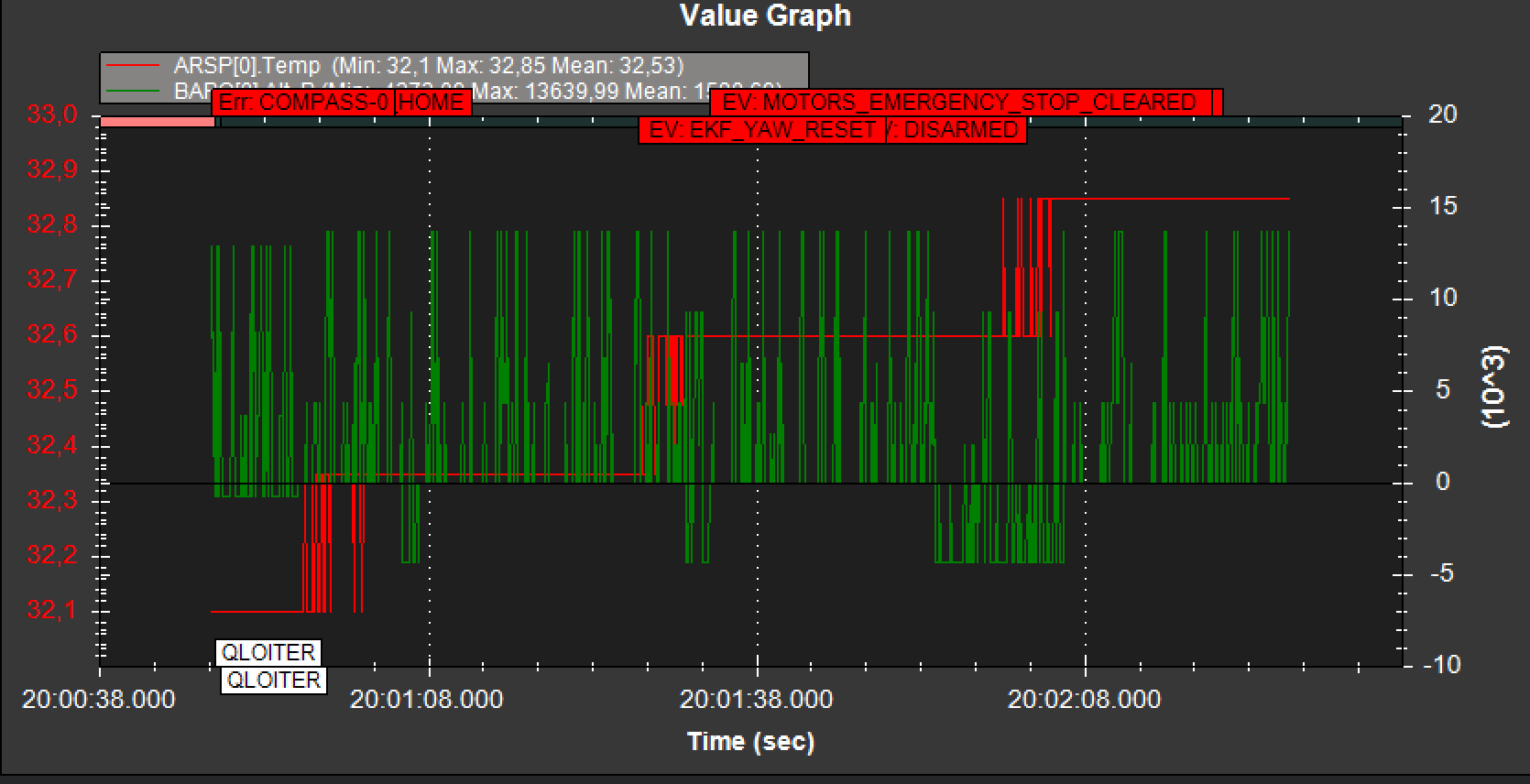Click the 20 right axis value
Image resolution: width=1530 pixels, height=784 pixels.
pyautogui.click(x=1443, y=114)
